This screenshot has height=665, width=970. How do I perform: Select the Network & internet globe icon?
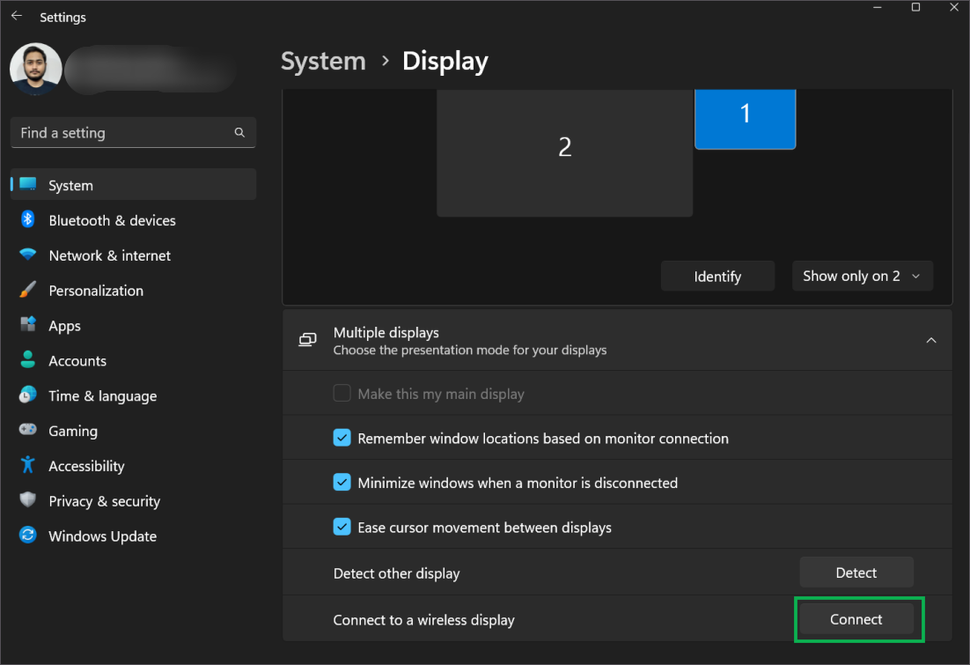click(x=26, y=255)
